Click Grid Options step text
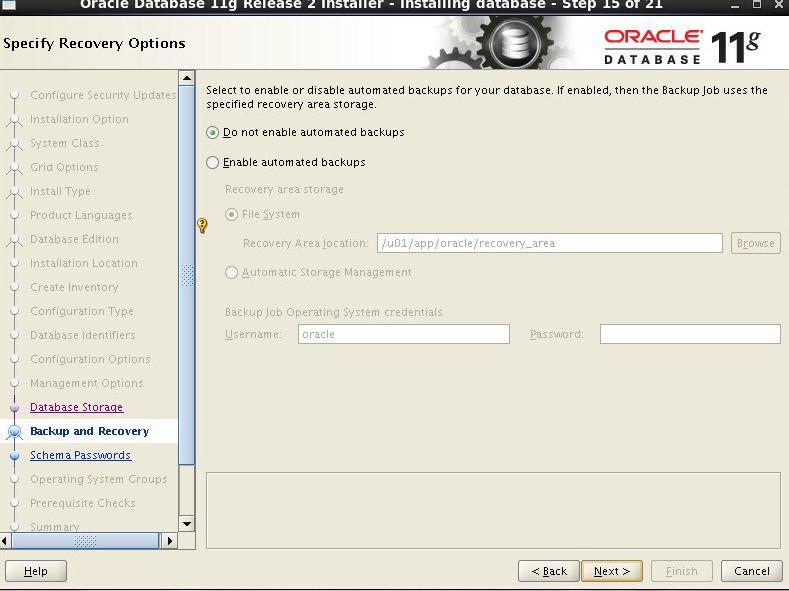 pos(64,167)
